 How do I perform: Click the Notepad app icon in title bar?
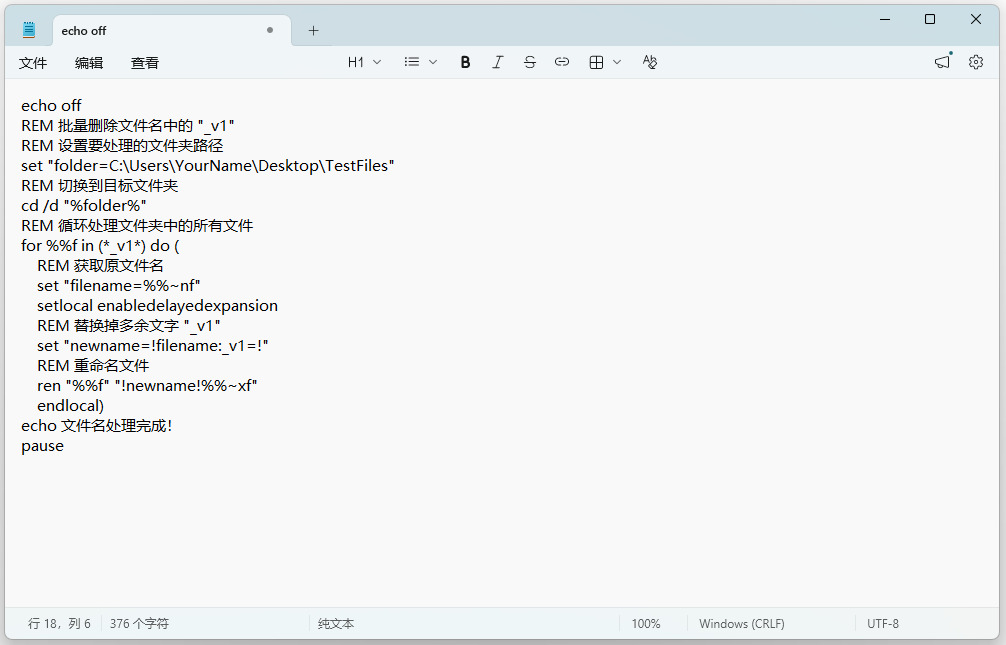pyautogui.click(x=29, y=30)
